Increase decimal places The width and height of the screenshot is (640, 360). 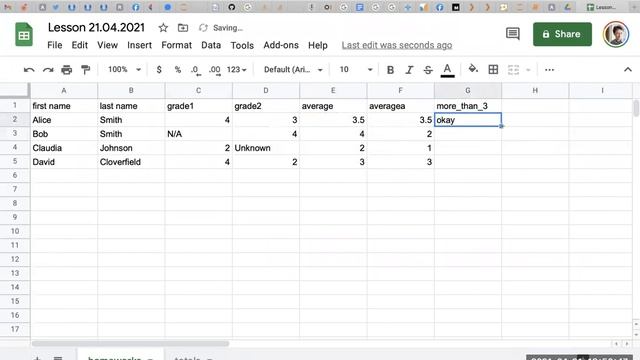point(215,70)
